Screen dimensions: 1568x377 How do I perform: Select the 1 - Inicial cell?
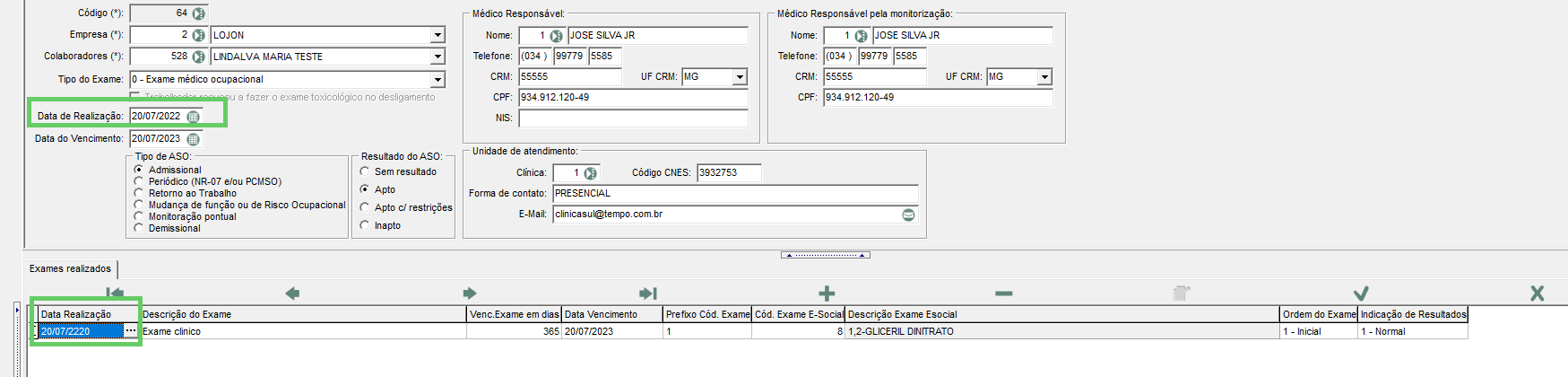1320,331
